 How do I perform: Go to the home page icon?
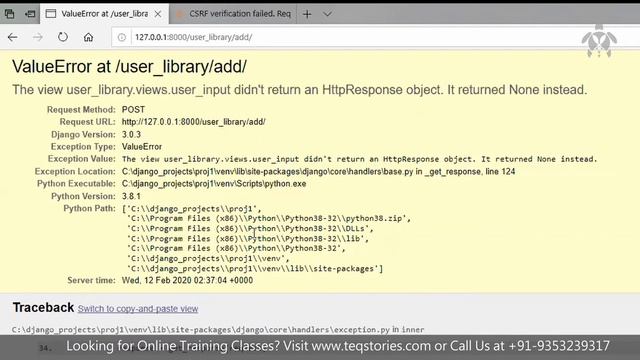click(88, 38)
